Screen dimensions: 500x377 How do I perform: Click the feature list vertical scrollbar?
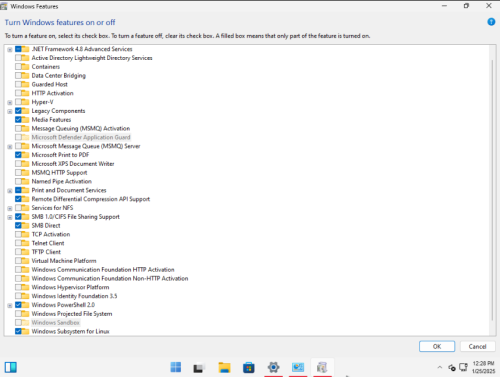pyautogui.click(x=492, y=190)
